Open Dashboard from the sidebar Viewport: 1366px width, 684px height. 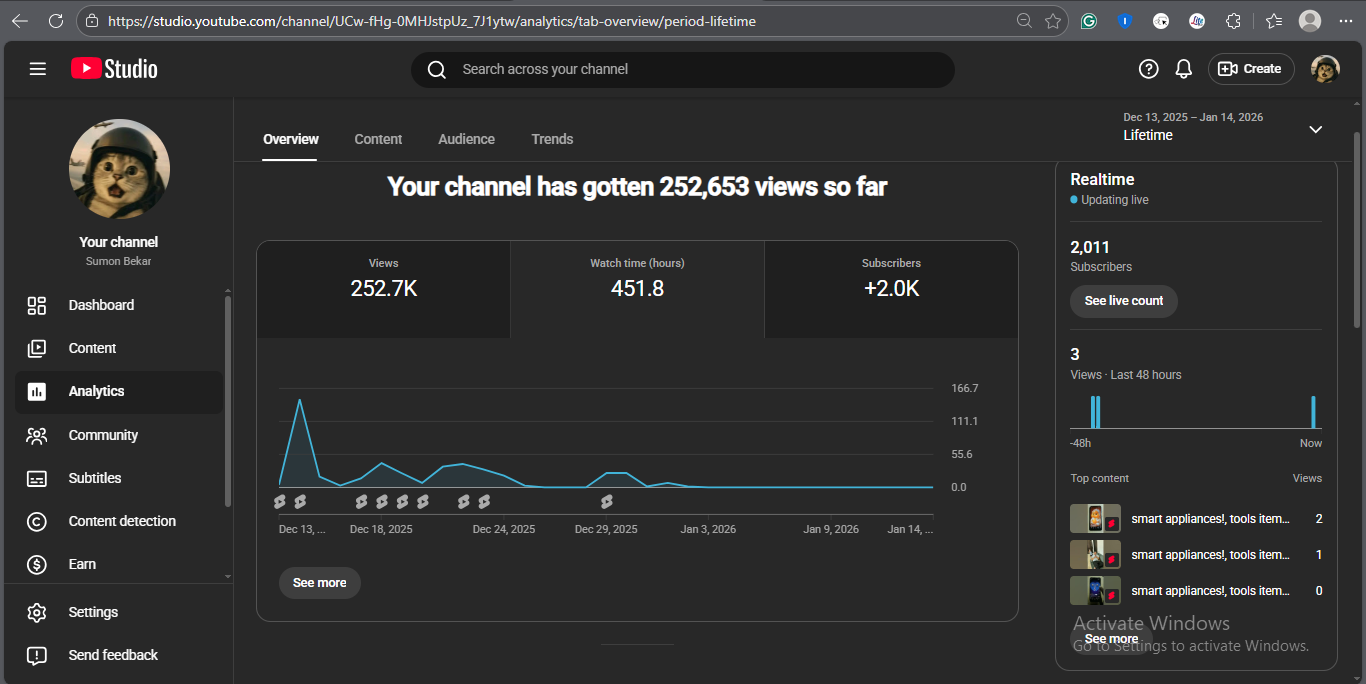point(101,305)
